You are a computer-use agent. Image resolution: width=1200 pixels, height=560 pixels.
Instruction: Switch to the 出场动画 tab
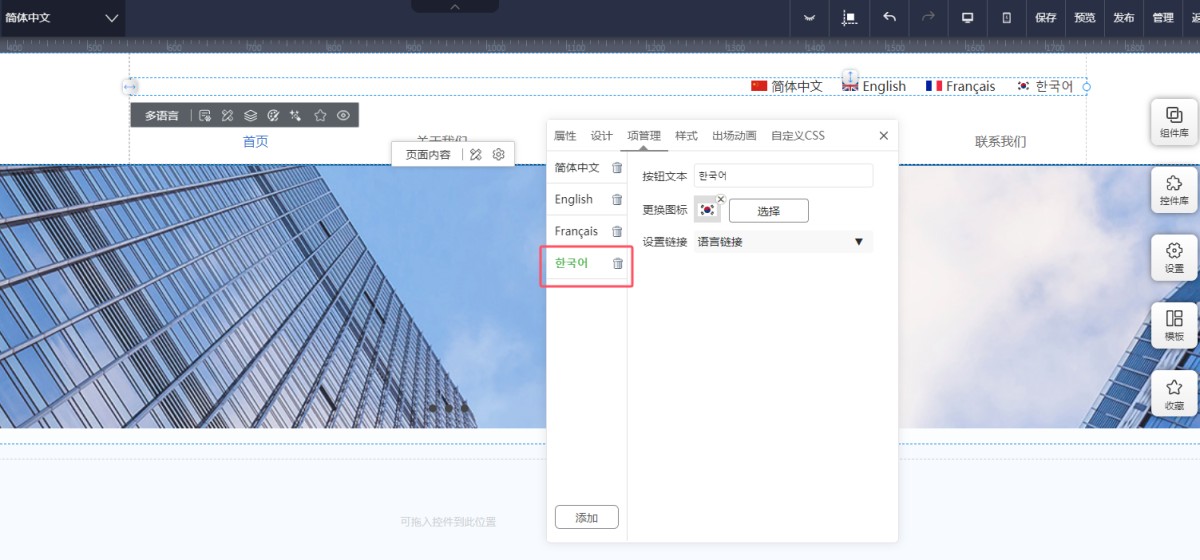[x=734, y=136]
